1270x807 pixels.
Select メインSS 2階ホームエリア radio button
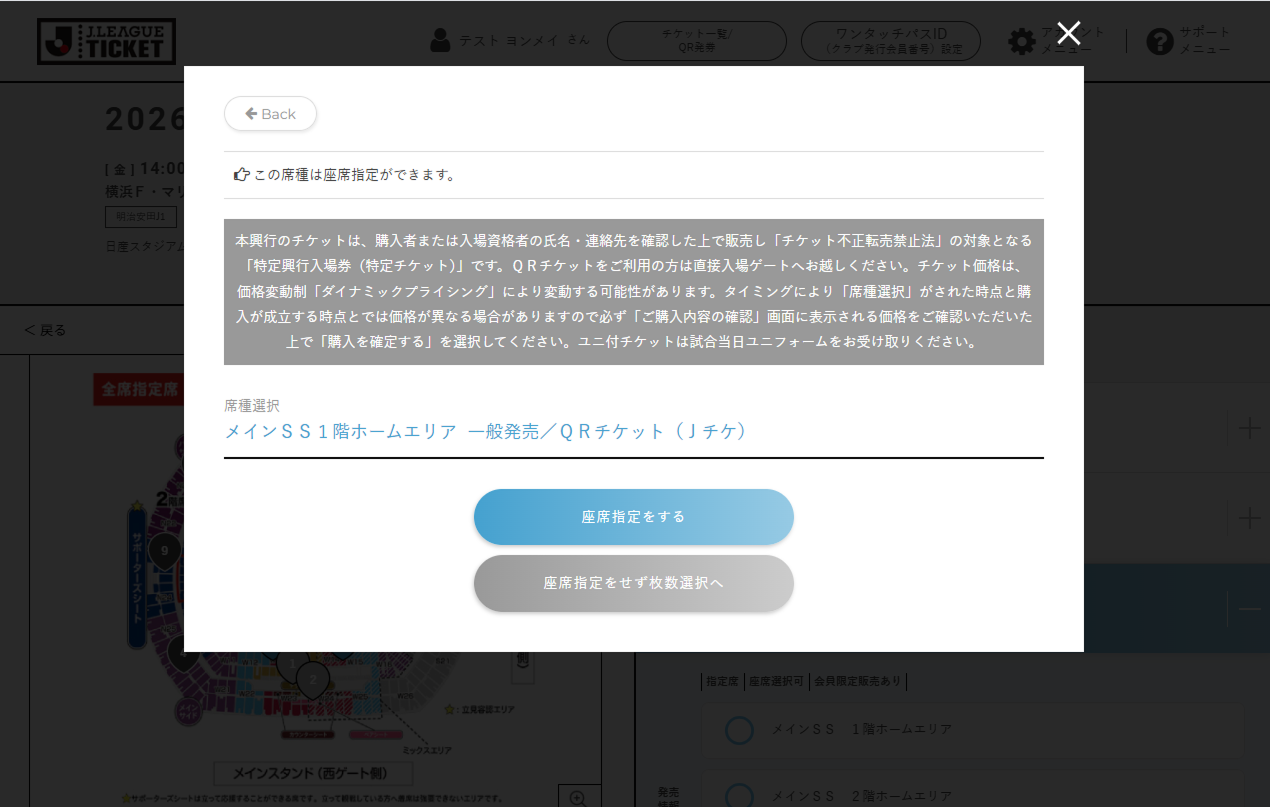(739, 796)
